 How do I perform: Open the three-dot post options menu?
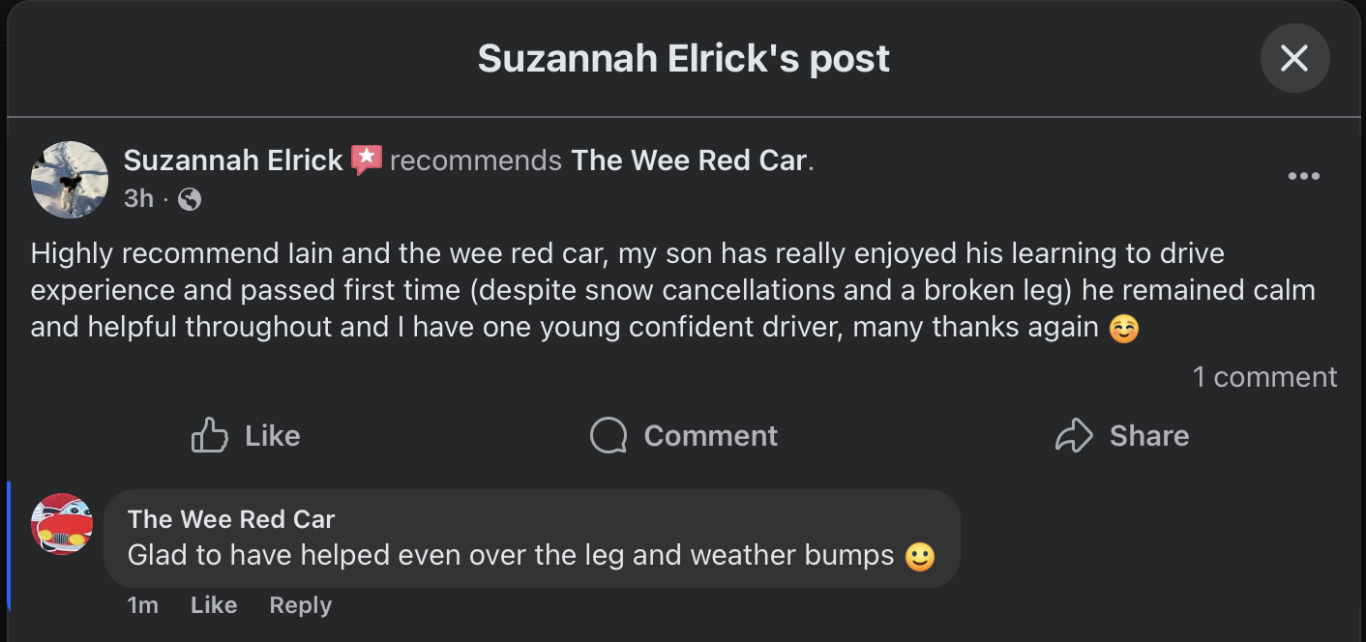1303,177
